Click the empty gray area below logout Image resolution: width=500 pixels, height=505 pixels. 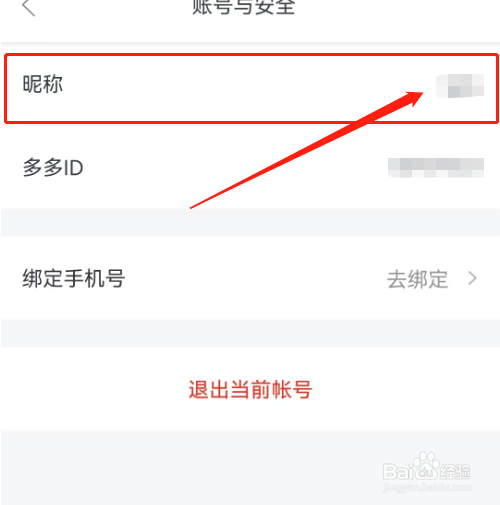coord(250,467)
